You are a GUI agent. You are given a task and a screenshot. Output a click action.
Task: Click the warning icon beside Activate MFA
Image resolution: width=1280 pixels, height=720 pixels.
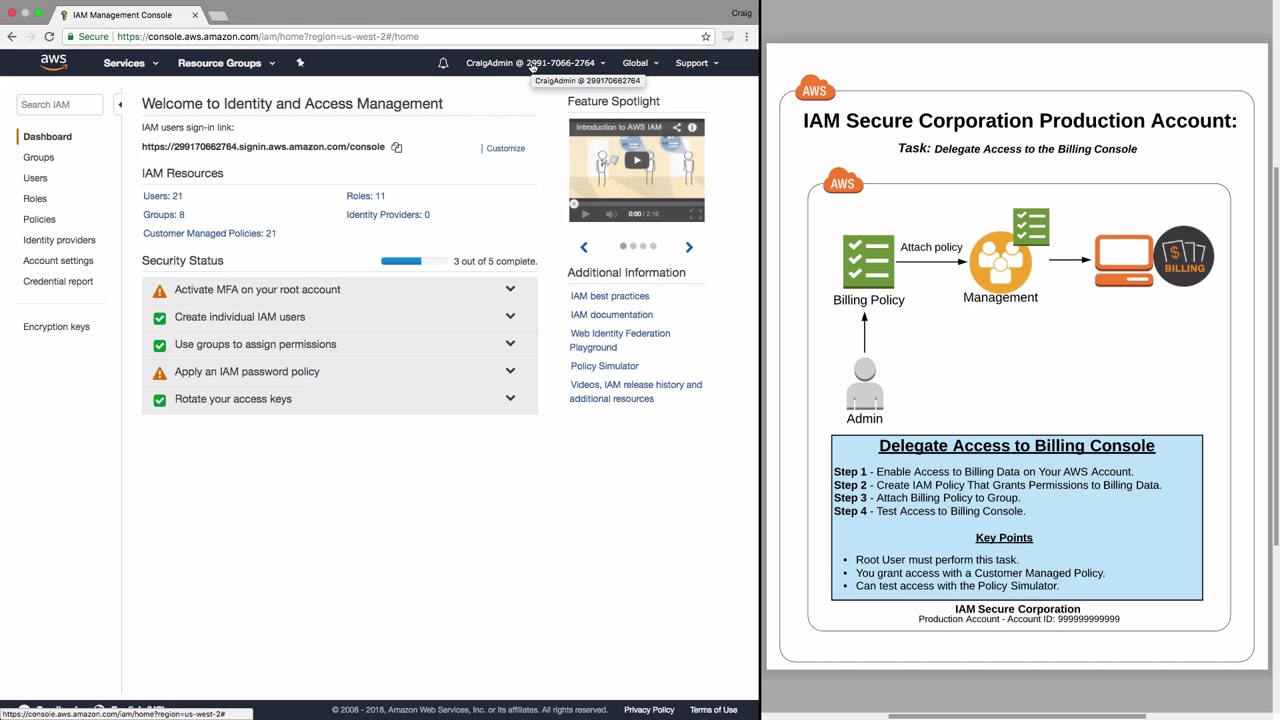tap(160, 291)
